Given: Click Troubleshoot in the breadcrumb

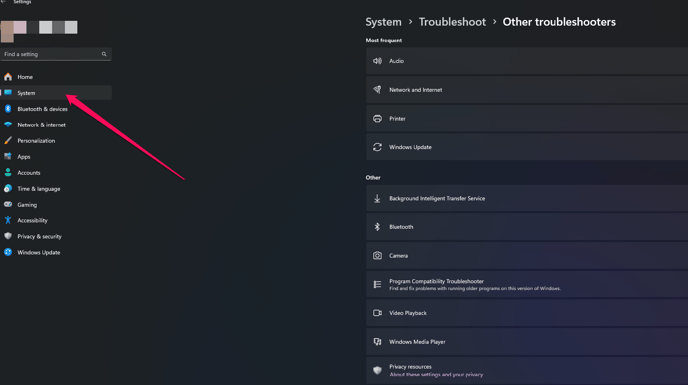Looking at the screenshot, I should click(452, 22).
